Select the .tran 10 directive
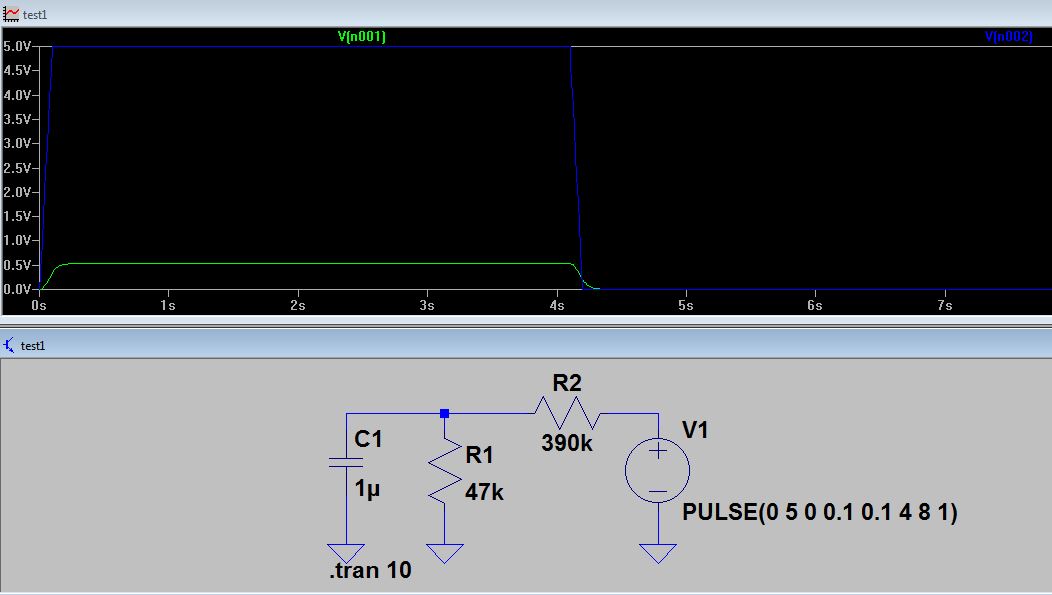 coord(370,570)
